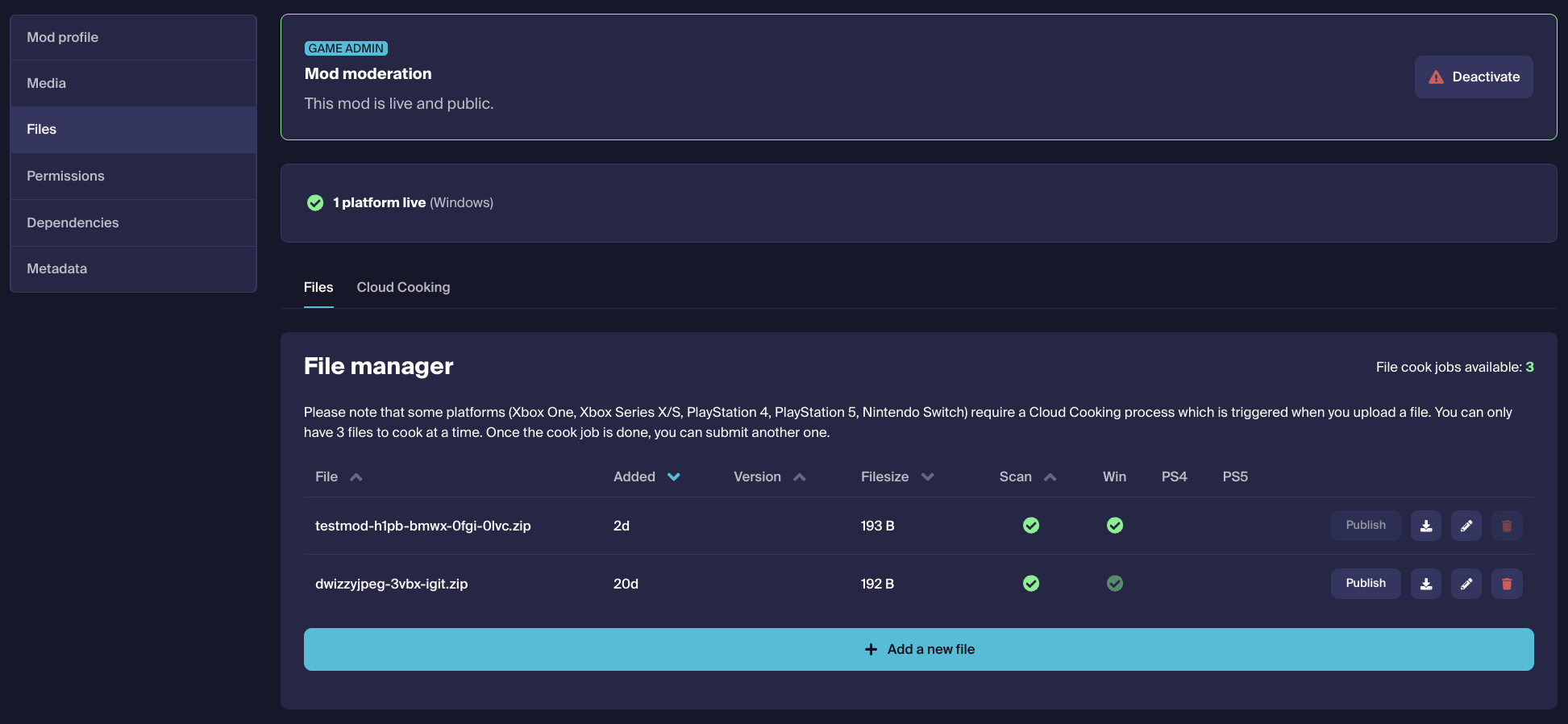Deactivate this mod
Viewport: 1568px width, 724px height.
pyautogui.click(x=1474, y=77)
